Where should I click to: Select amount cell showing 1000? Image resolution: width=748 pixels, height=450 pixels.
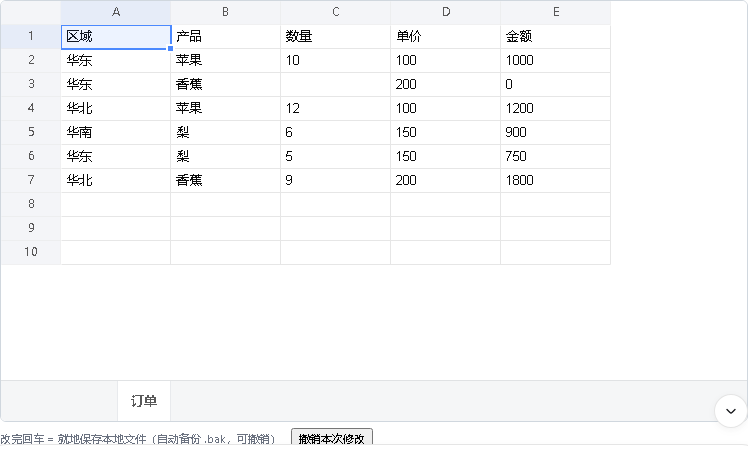click(556, 60)
